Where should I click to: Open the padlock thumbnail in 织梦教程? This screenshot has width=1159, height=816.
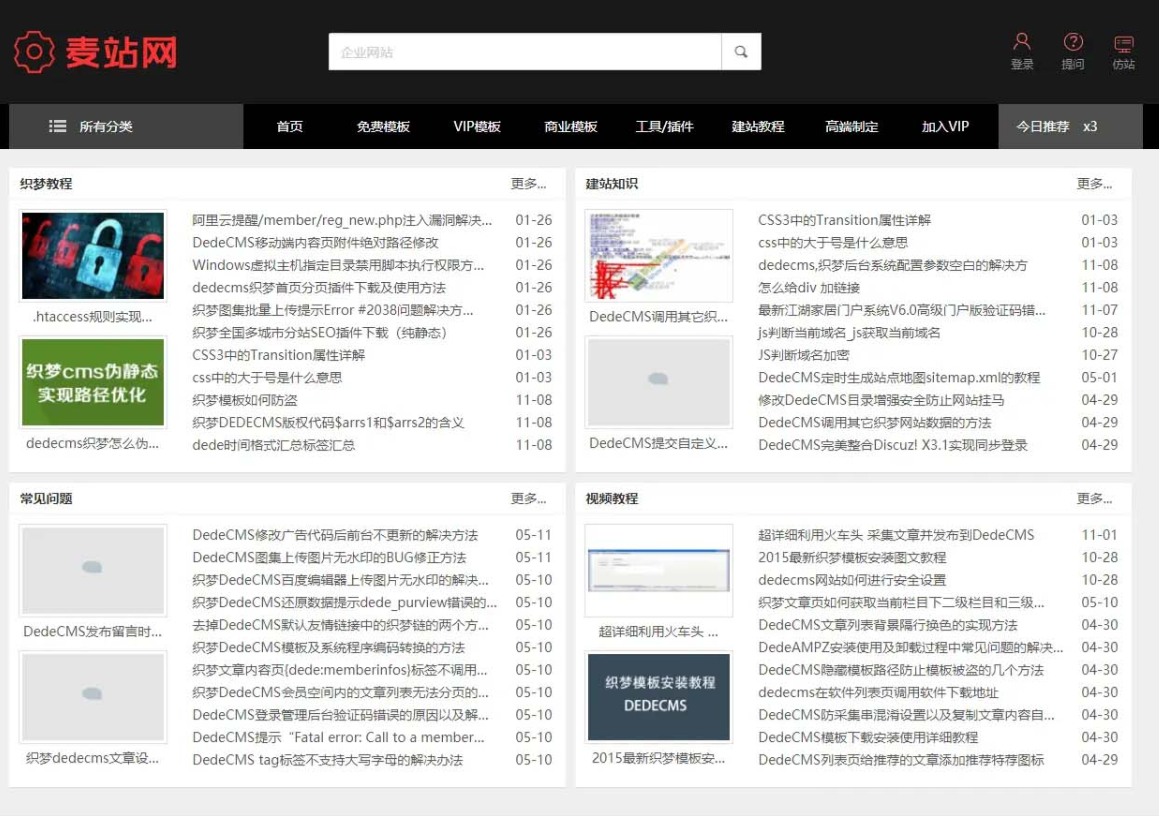click(x=93, y=256)
